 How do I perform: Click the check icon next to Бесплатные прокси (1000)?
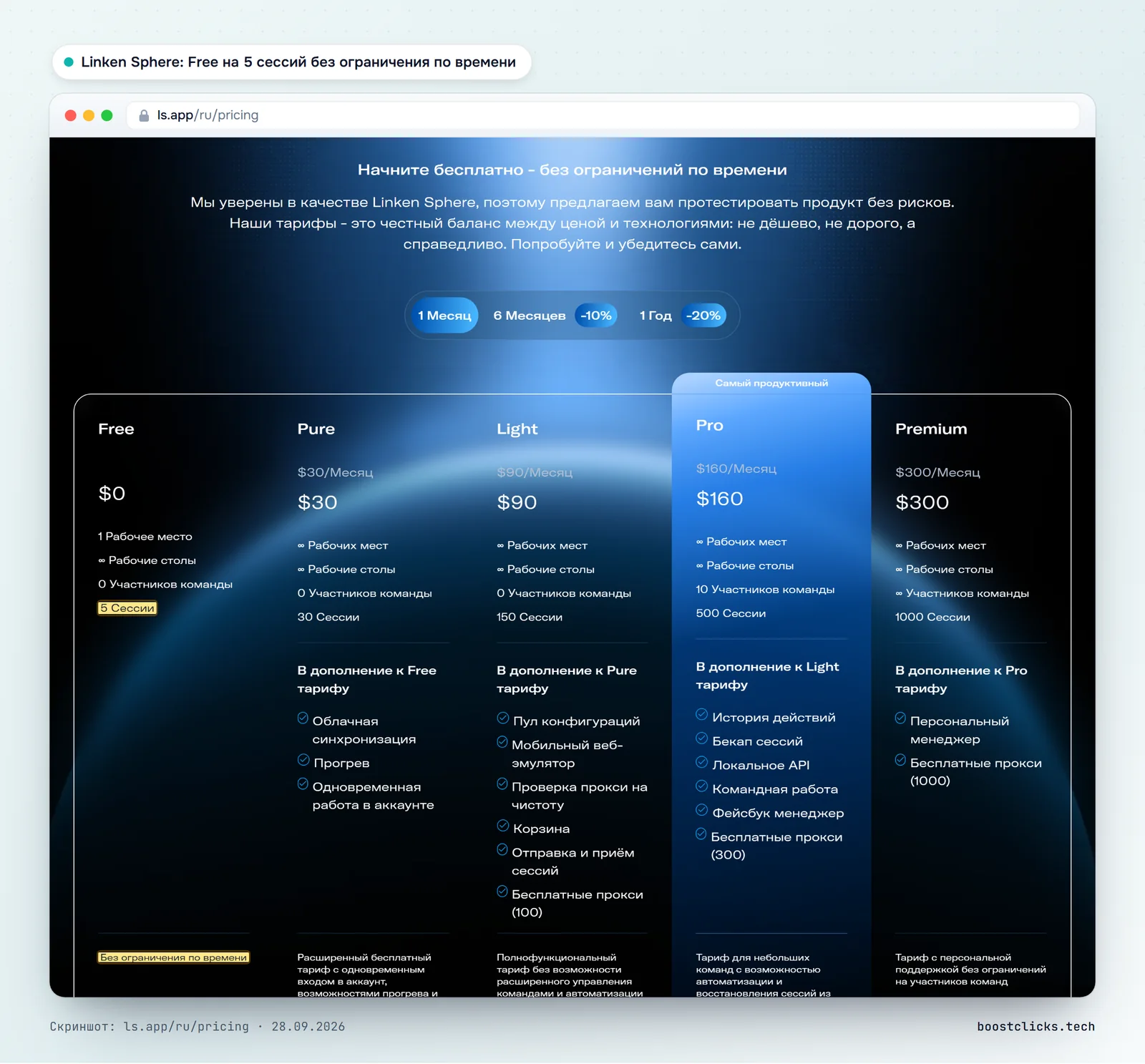pos(901,760)
